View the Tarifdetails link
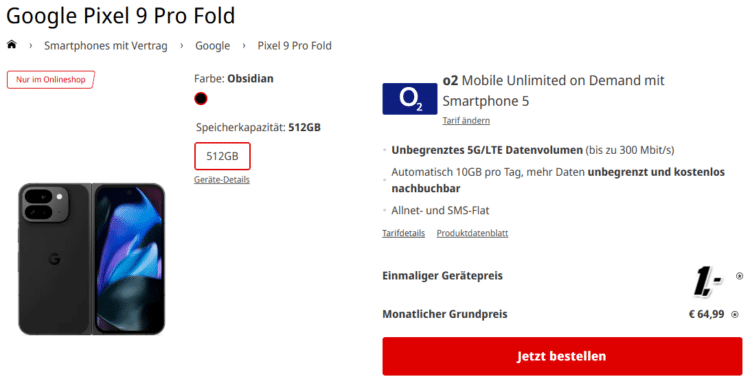This screenshot has width=750, height=379. tap(403, 233)
